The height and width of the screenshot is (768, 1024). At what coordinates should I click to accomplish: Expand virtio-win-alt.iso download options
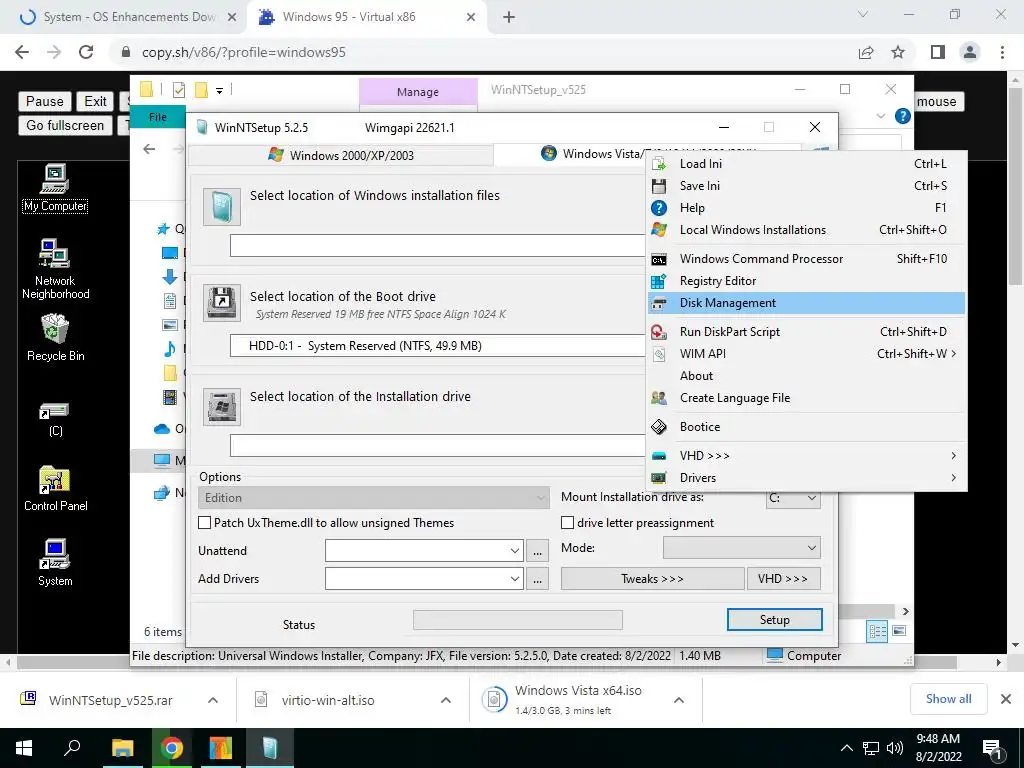(446, 700)
